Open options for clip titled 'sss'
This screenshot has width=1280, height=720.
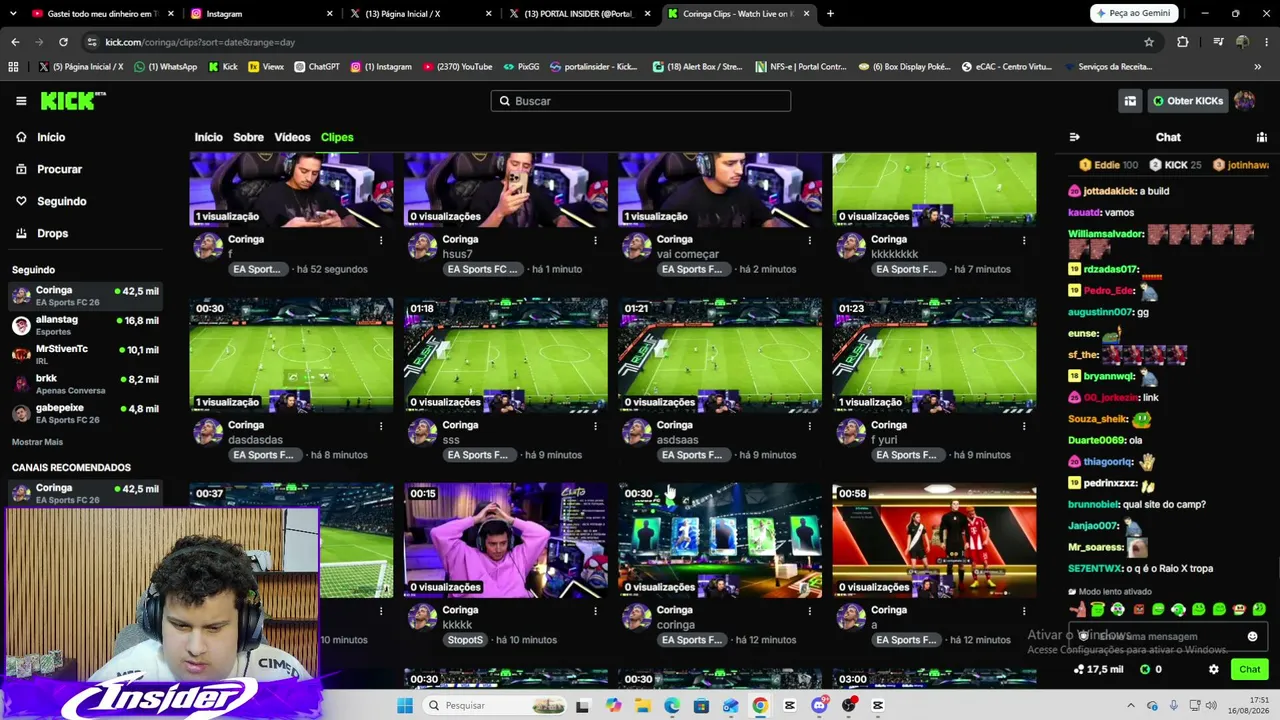click(x=596, y=426)
